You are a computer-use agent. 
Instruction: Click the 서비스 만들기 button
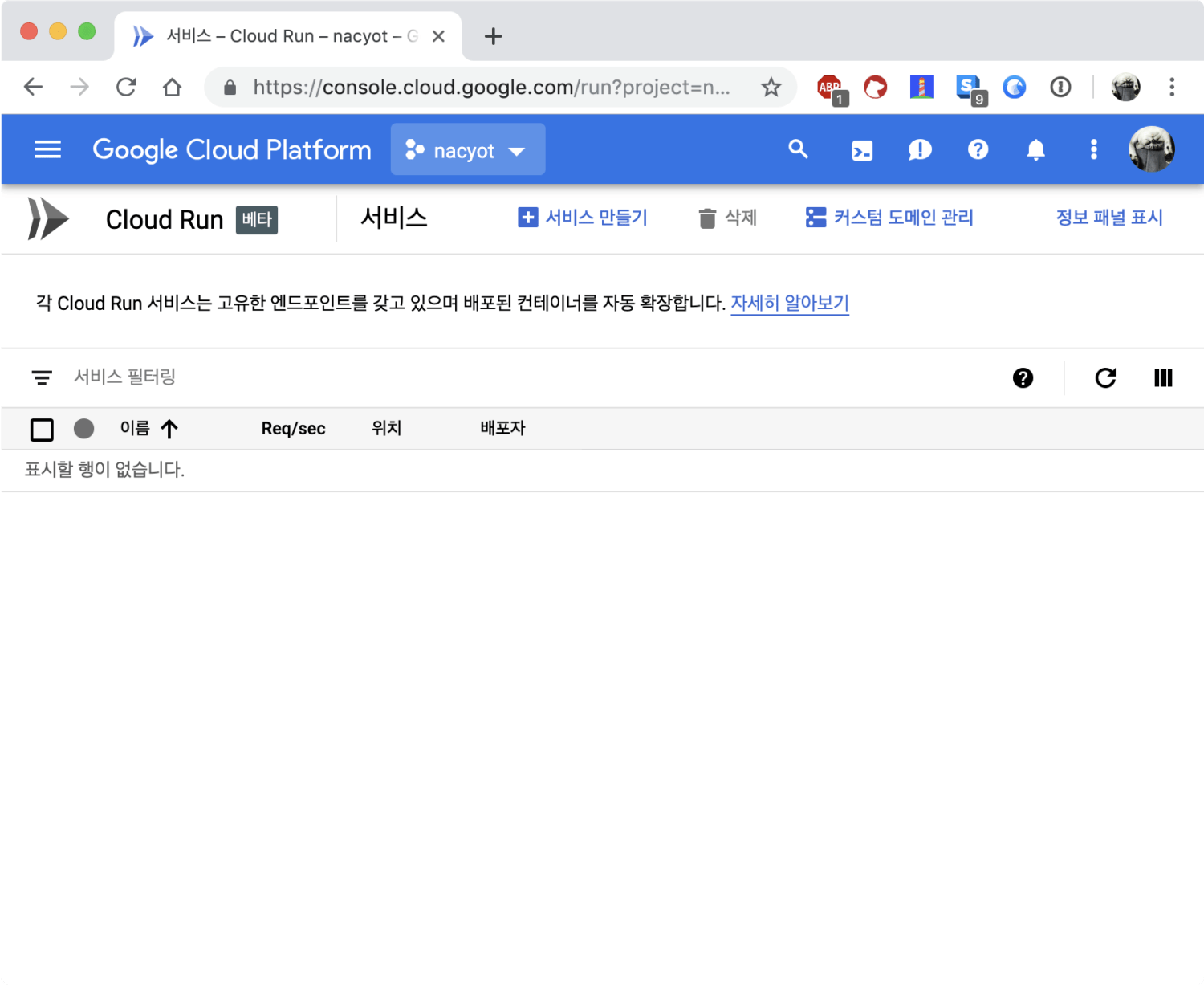(x=583, y=218)
